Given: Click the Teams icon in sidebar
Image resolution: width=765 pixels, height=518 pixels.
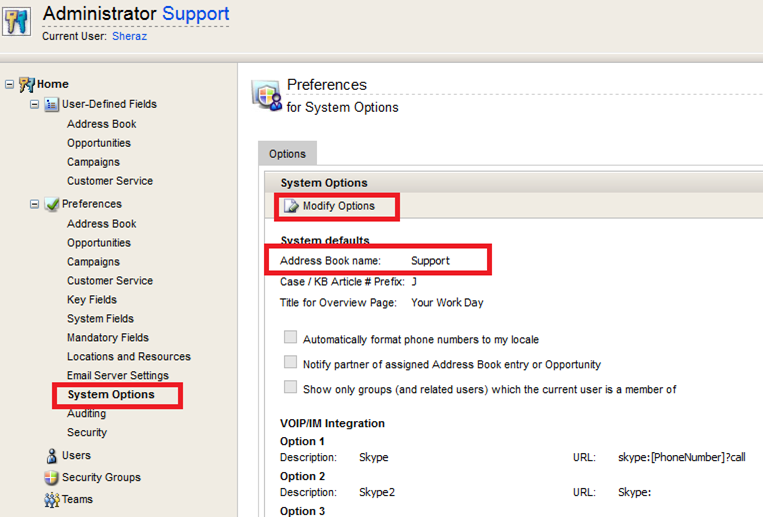Looking at the screenshot, I should [52, 500].
